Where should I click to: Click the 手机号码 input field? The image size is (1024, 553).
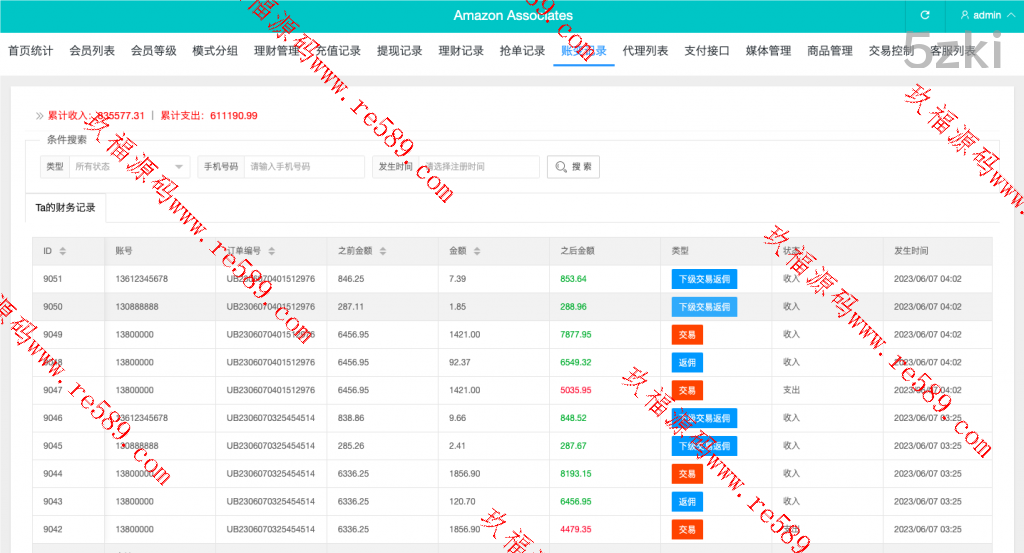pos(304,167)
